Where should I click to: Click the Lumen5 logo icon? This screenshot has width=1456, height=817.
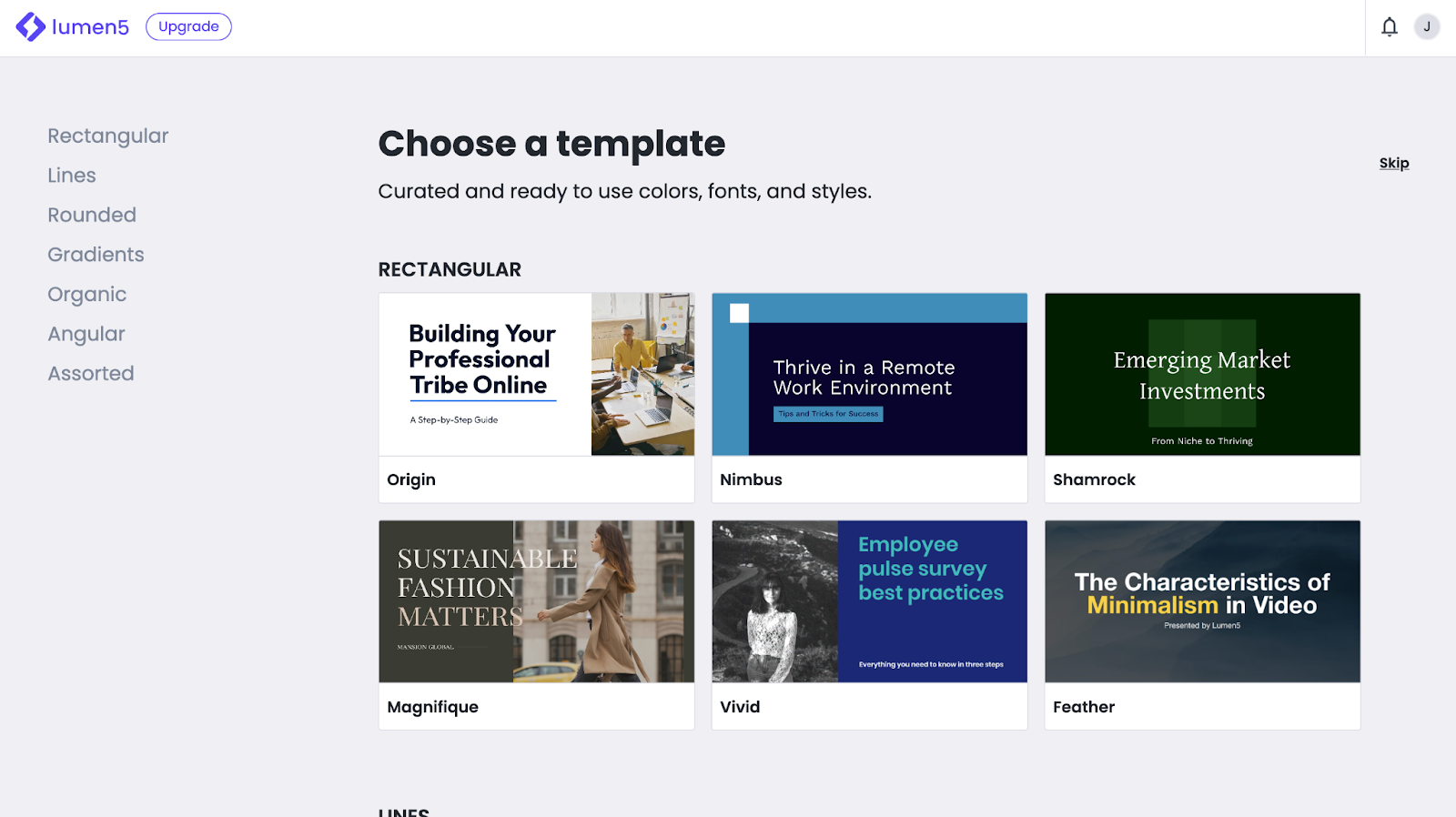[x=31, y=27]
